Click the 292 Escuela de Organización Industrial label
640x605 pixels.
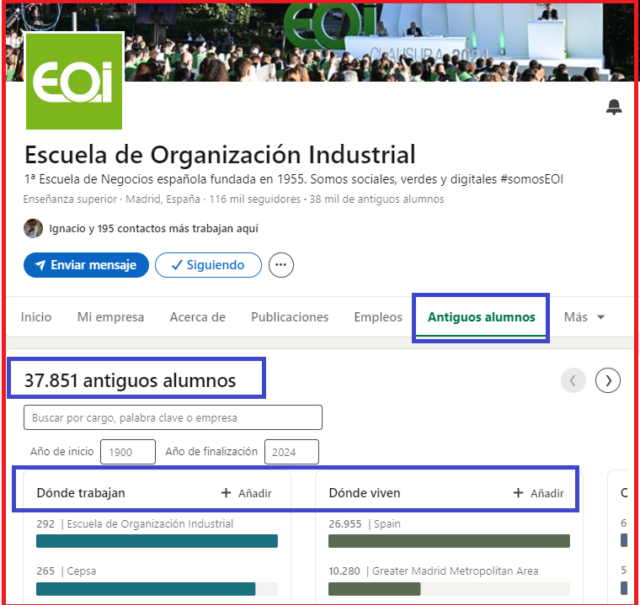pyautogui.click(x=135, y=524)
